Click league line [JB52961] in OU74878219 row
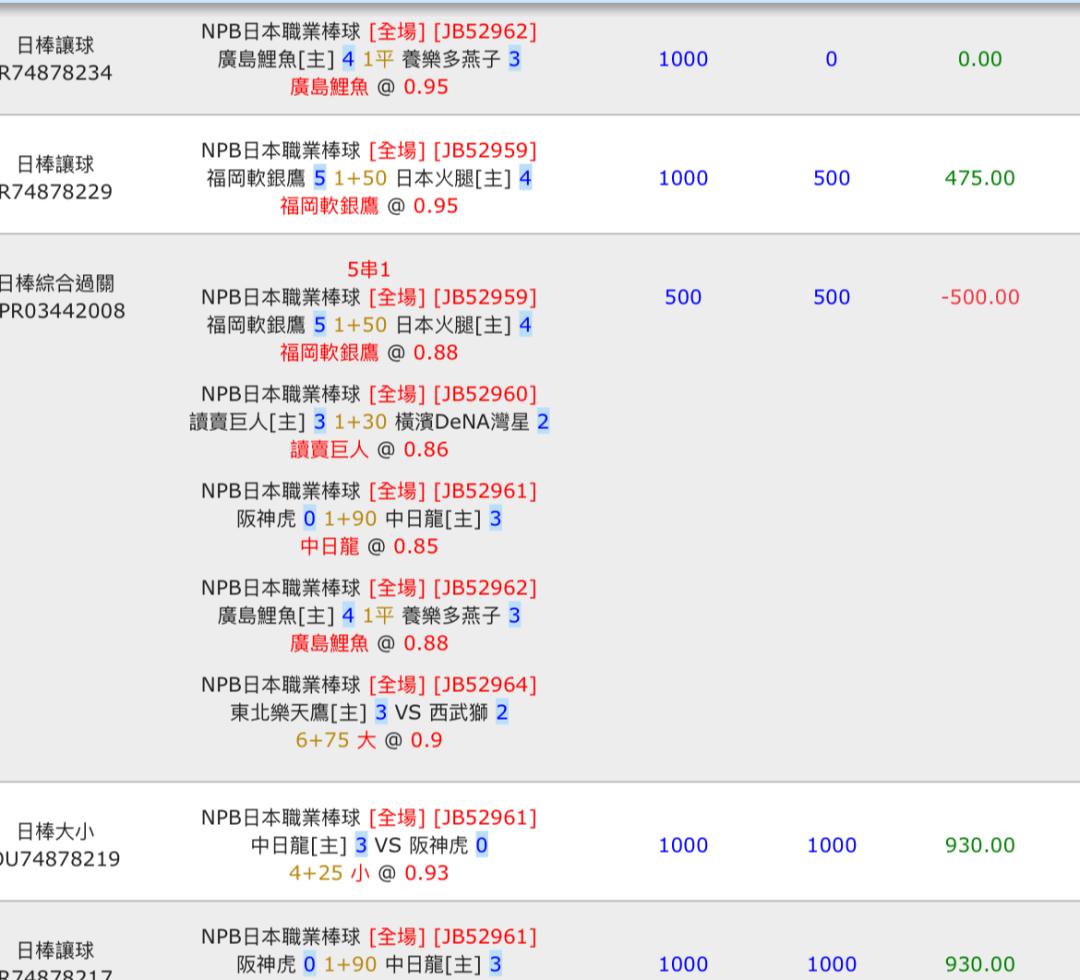The width and height of the screenshot is (1080, 980). pos(368,817)
